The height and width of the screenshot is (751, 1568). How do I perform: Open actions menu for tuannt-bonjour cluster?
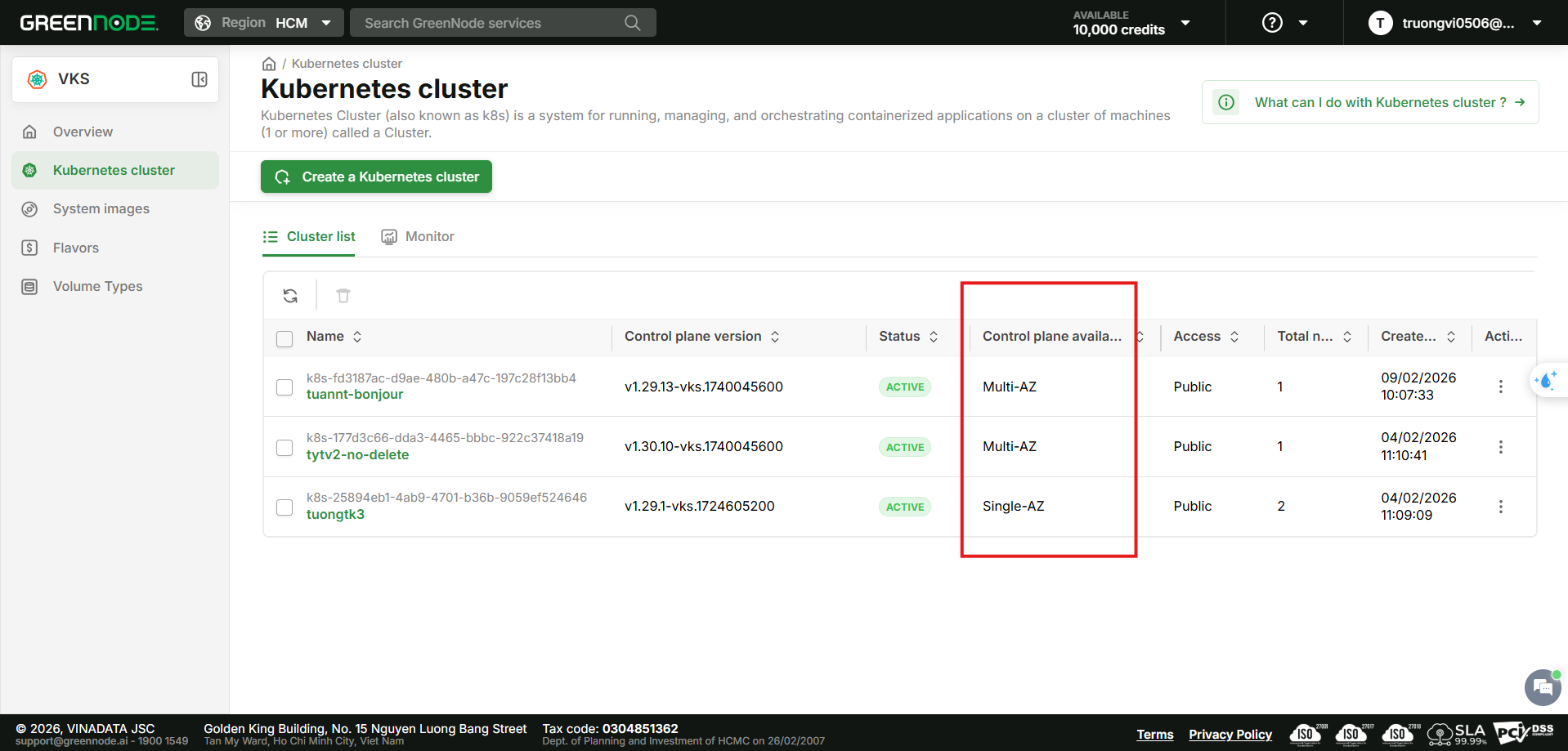(x=1500, y=387)
